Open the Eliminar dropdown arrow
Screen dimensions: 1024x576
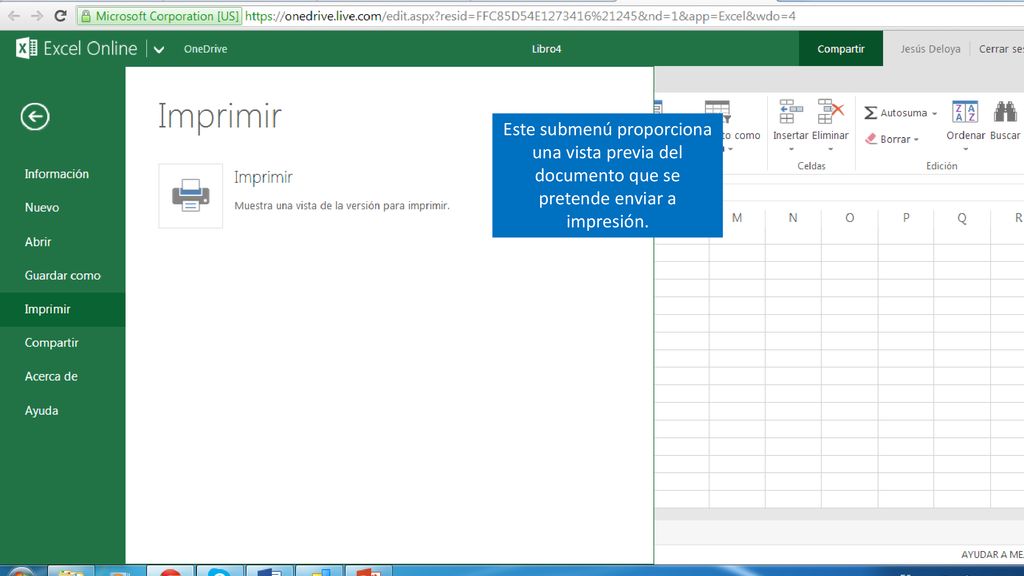point(830,149)
